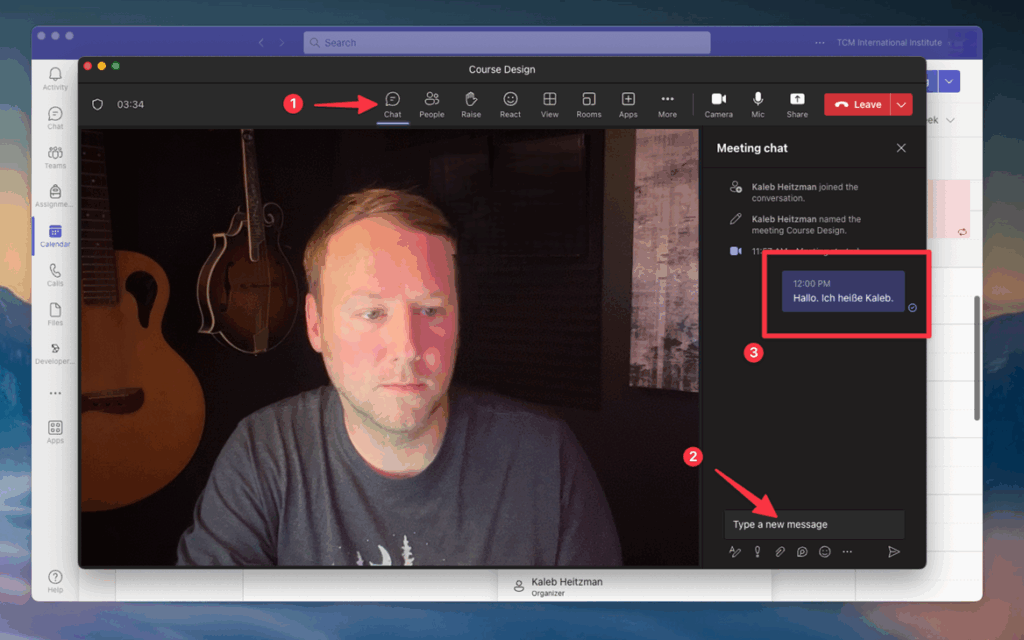The image size is (1024, 640).
Task: Click the red Leave button
Action: tap(857, 105)
